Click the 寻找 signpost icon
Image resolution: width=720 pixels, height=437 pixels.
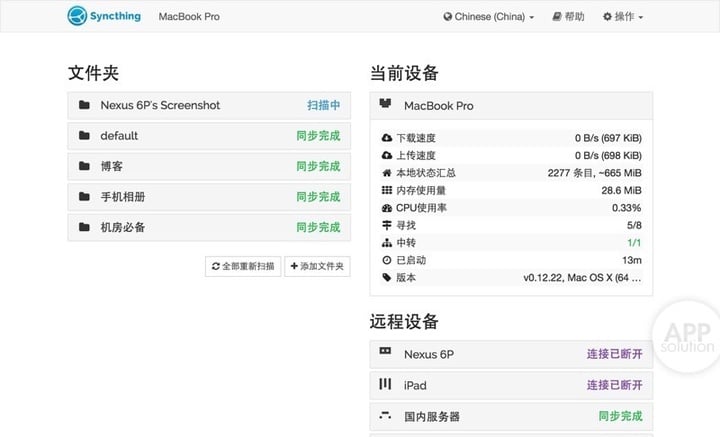point(387,225)
